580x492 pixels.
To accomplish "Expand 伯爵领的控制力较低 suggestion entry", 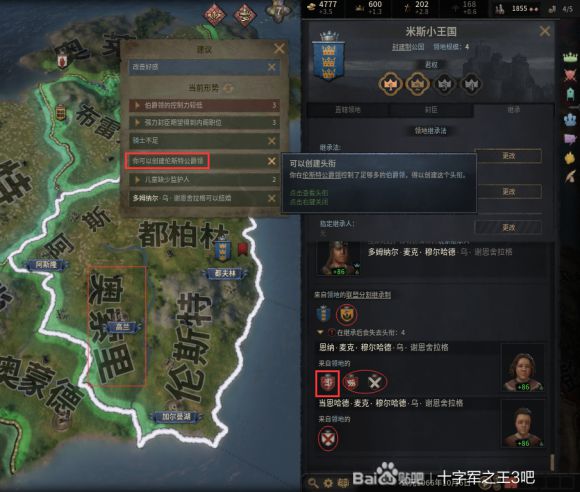I will point(204,105).
